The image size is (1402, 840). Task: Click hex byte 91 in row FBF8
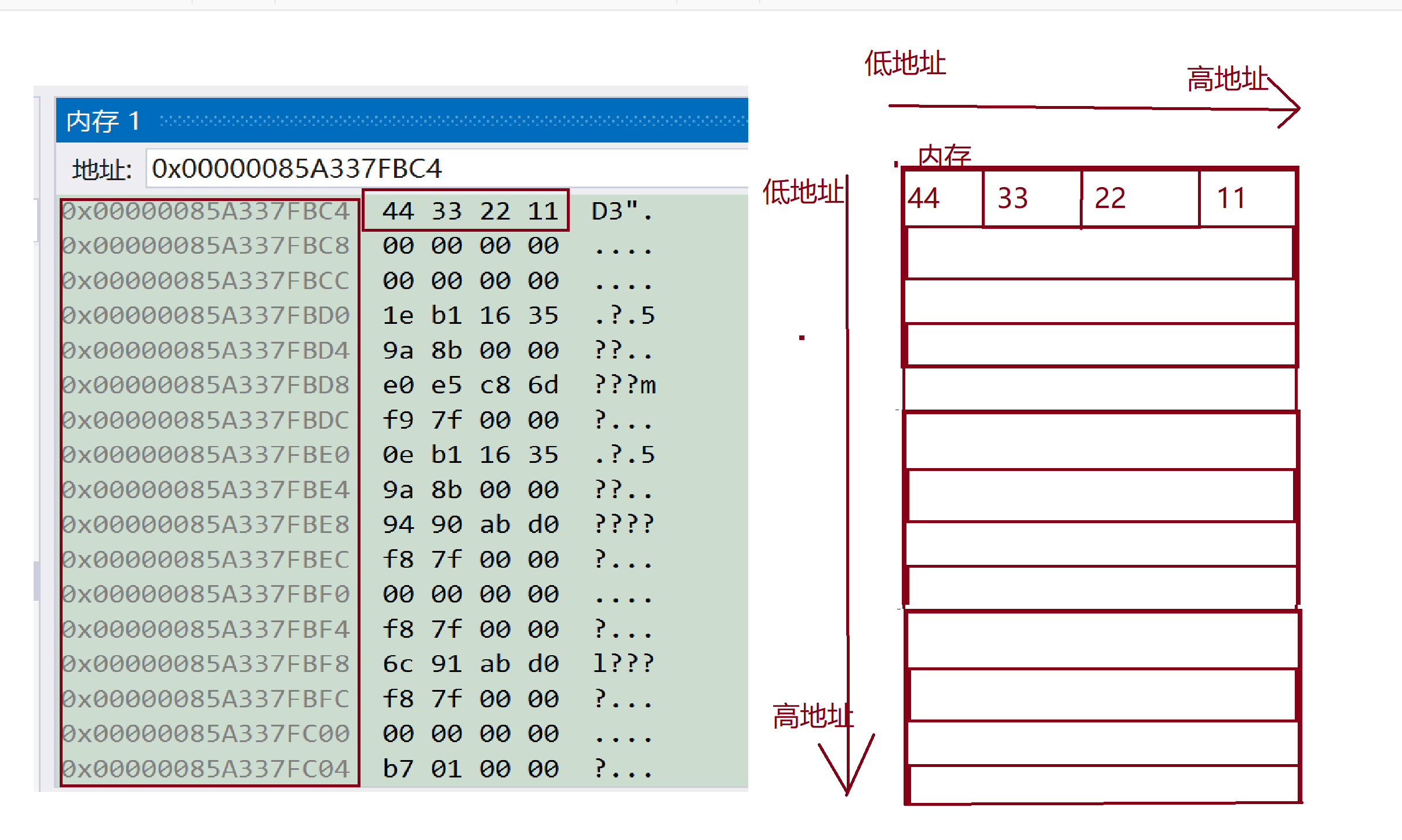446,664
